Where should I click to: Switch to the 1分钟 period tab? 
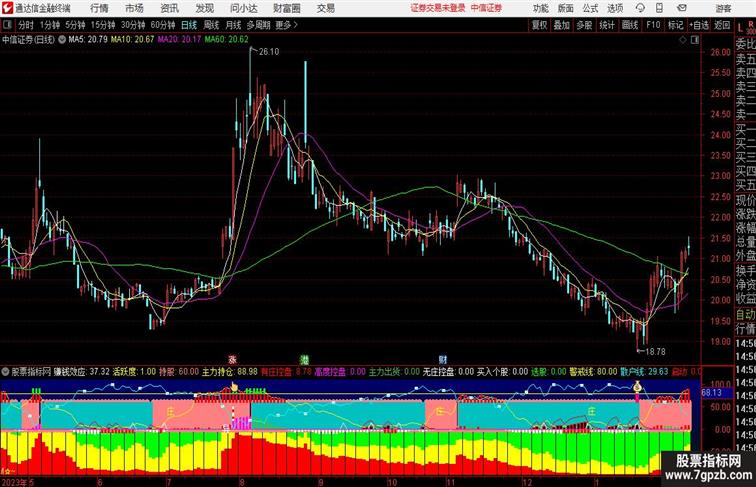click(50, 25)
